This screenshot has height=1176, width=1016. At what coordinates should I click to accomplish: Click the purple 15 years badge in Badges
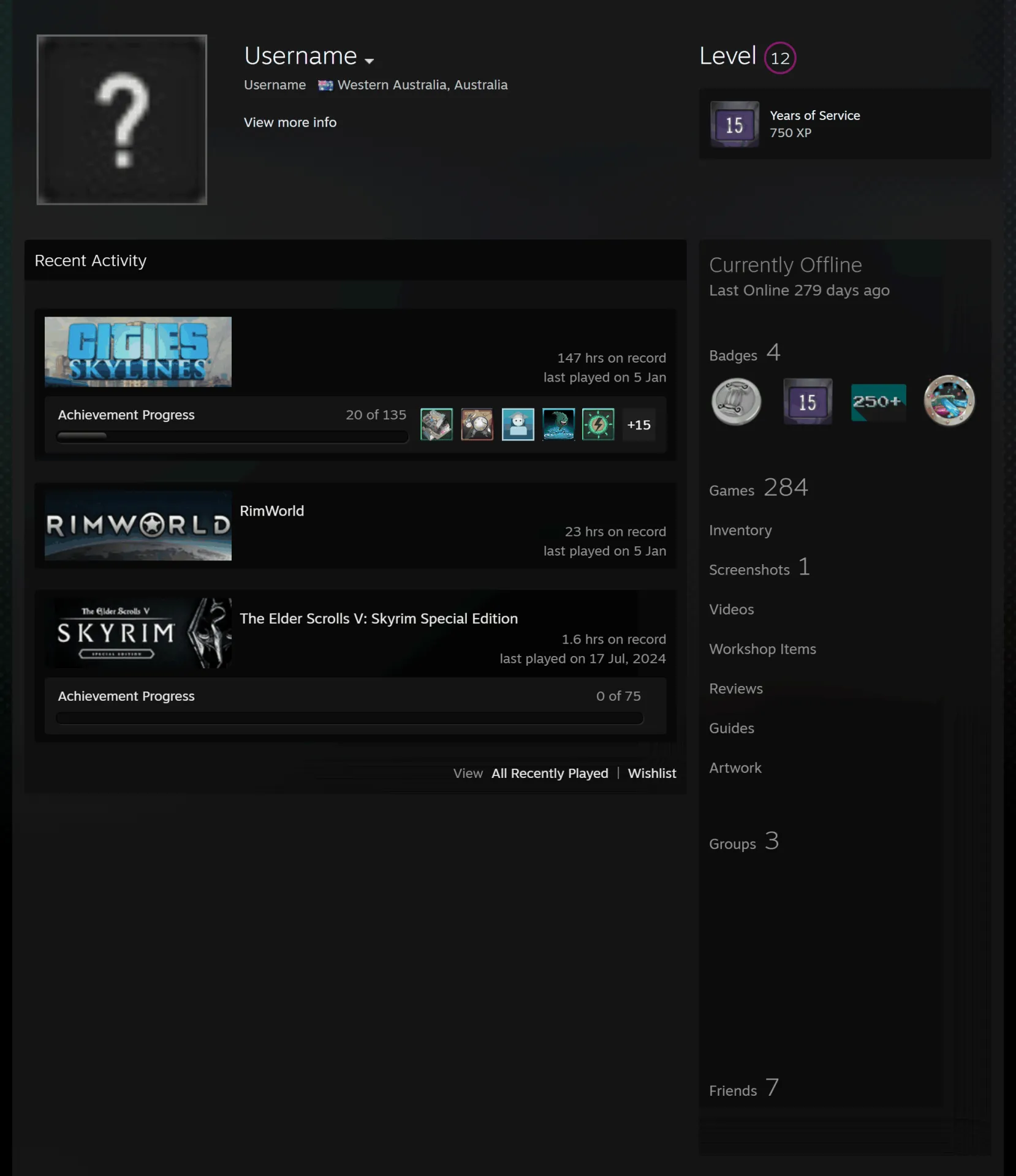coord(808,401)
